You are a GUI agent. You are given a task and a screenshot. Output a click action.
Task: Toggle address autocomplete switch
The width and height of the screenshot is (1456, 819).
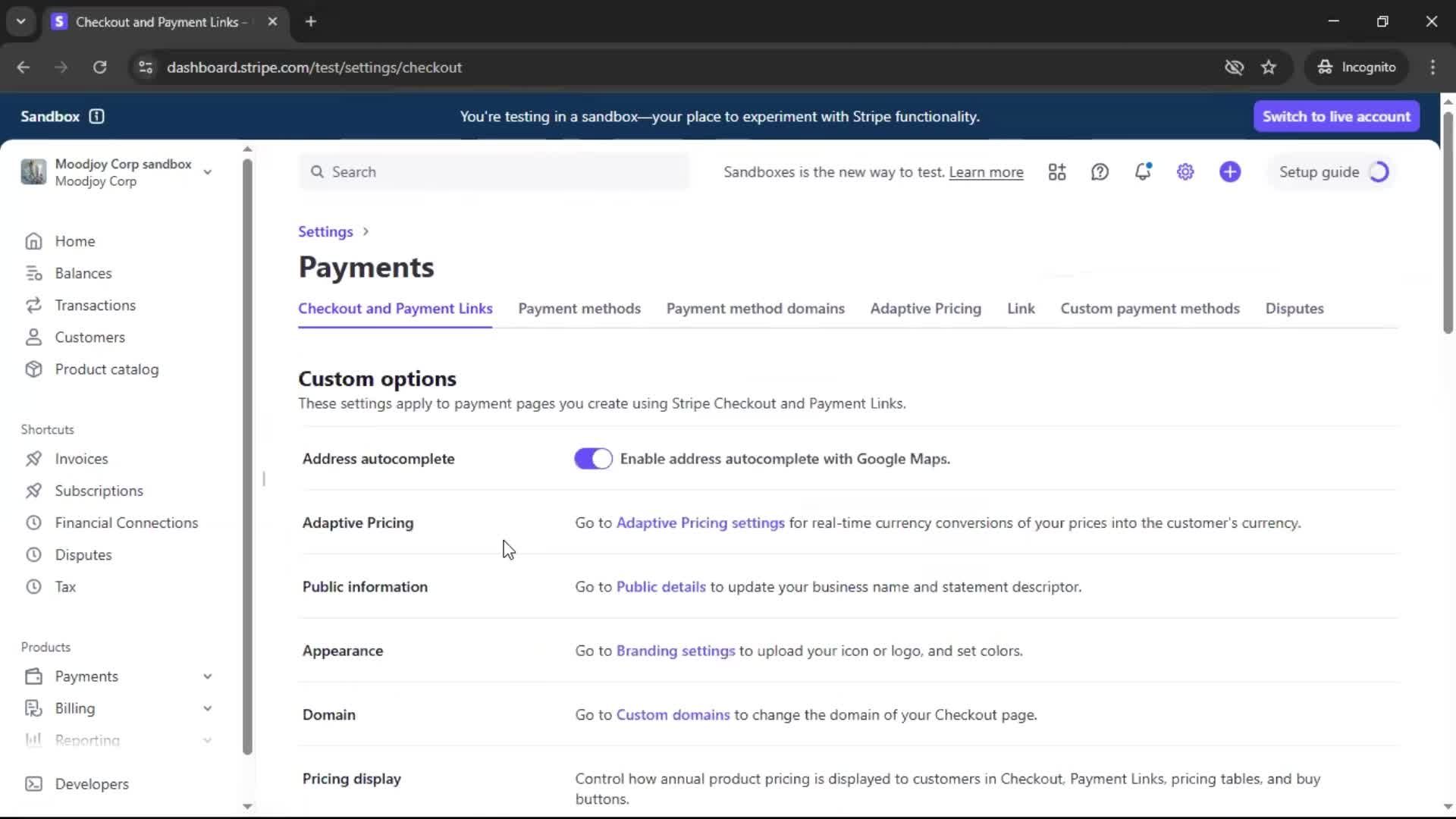(593, 459)
